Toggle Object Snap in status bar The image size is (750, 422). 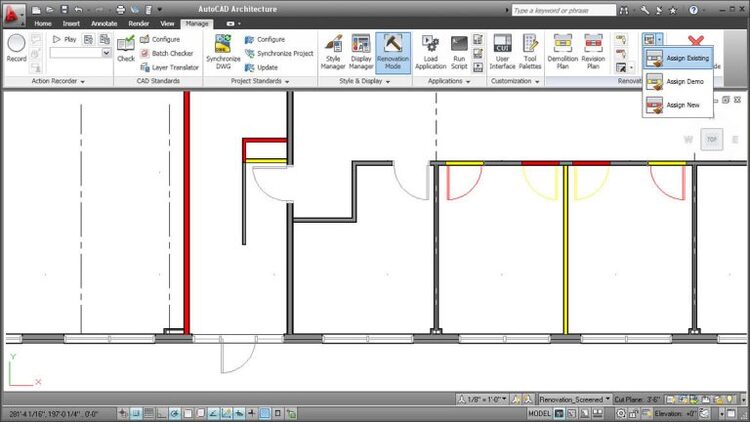188,413
